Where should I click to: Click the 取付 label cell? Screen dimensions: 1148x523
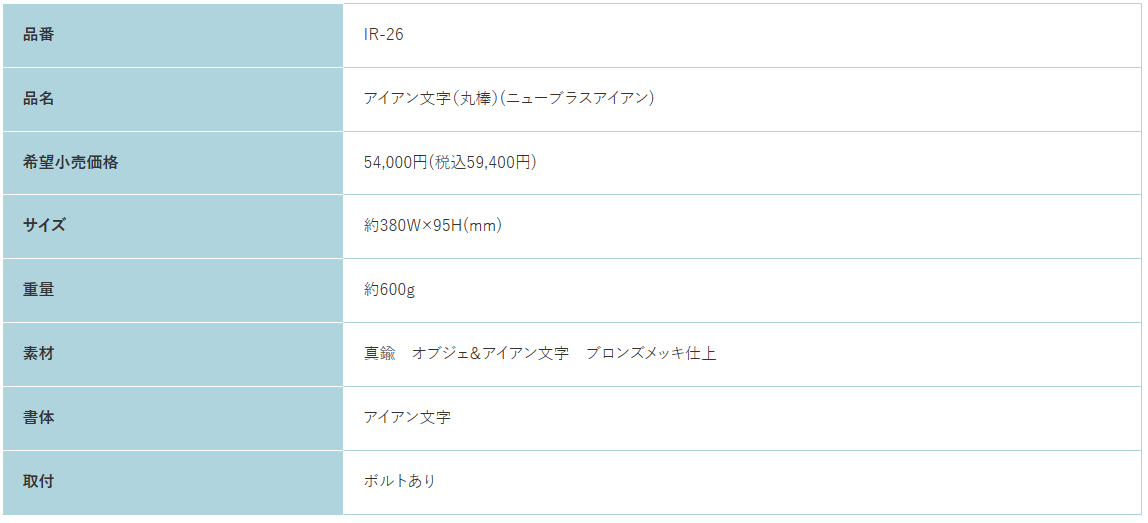[173, 482]
